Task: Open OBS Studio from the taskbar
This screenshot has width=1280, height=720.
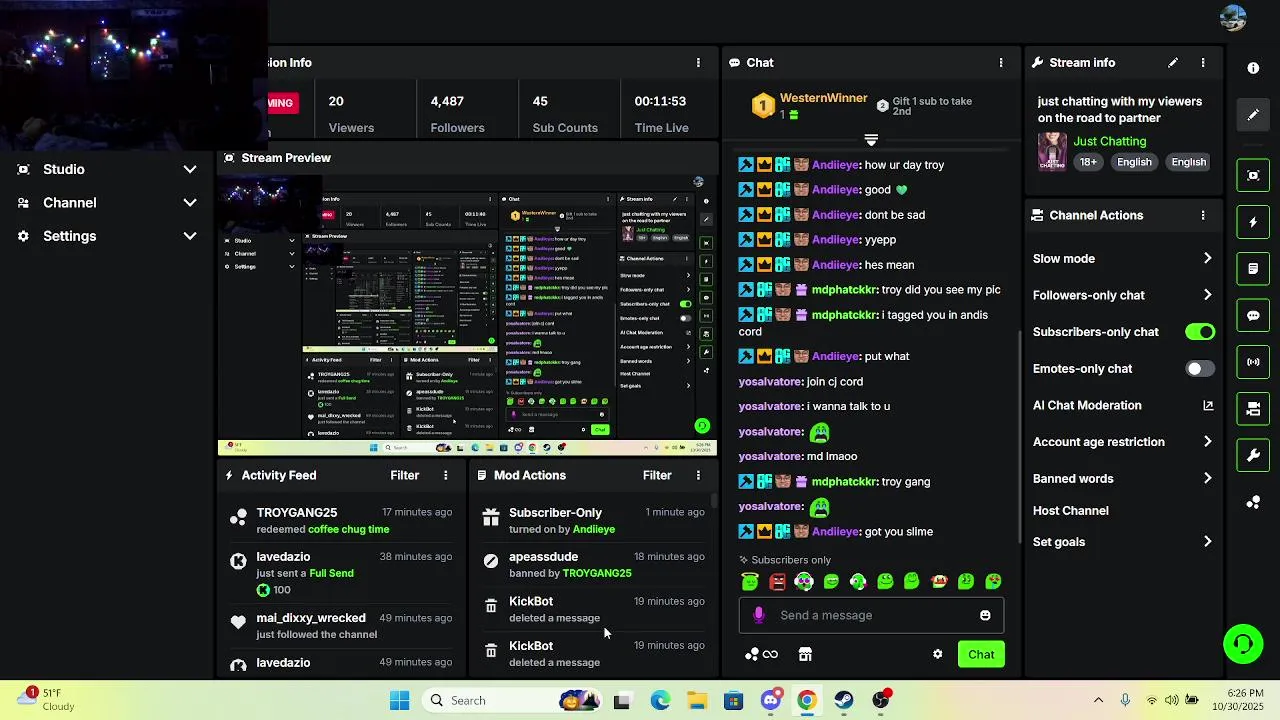Action: tap(881, 700)
